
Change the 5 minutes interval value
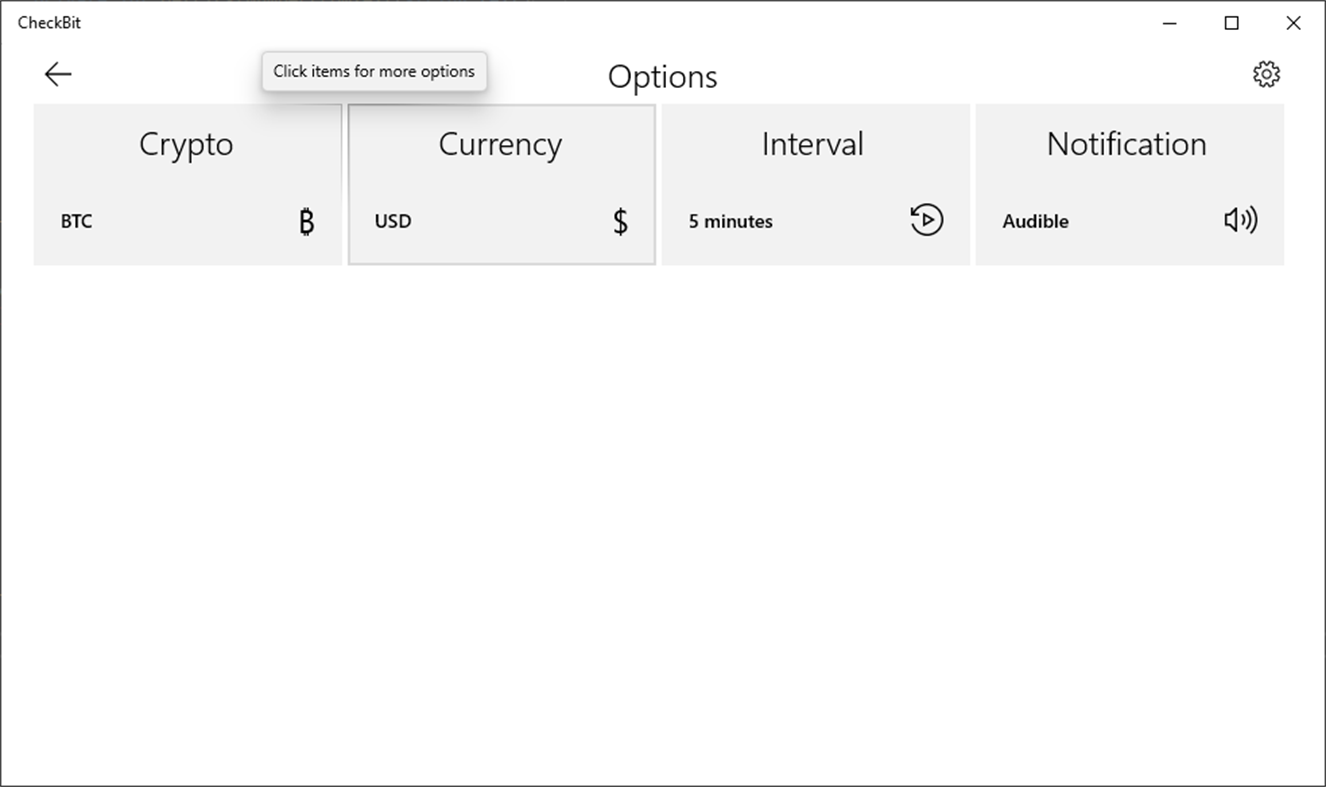(730, 221)
